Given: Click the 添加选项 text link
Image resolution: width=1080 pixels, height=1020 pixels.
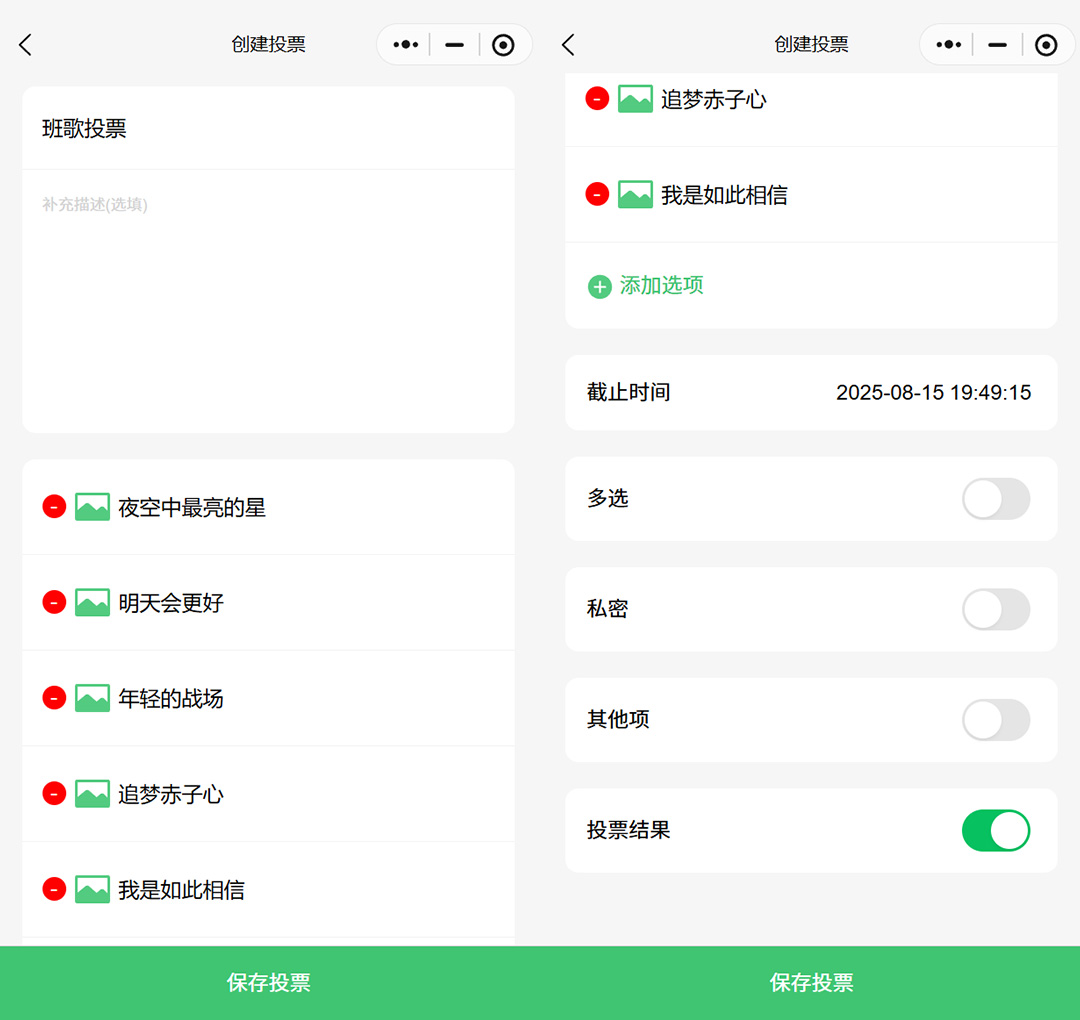Looking at the screenshot, I should (661, 286).
